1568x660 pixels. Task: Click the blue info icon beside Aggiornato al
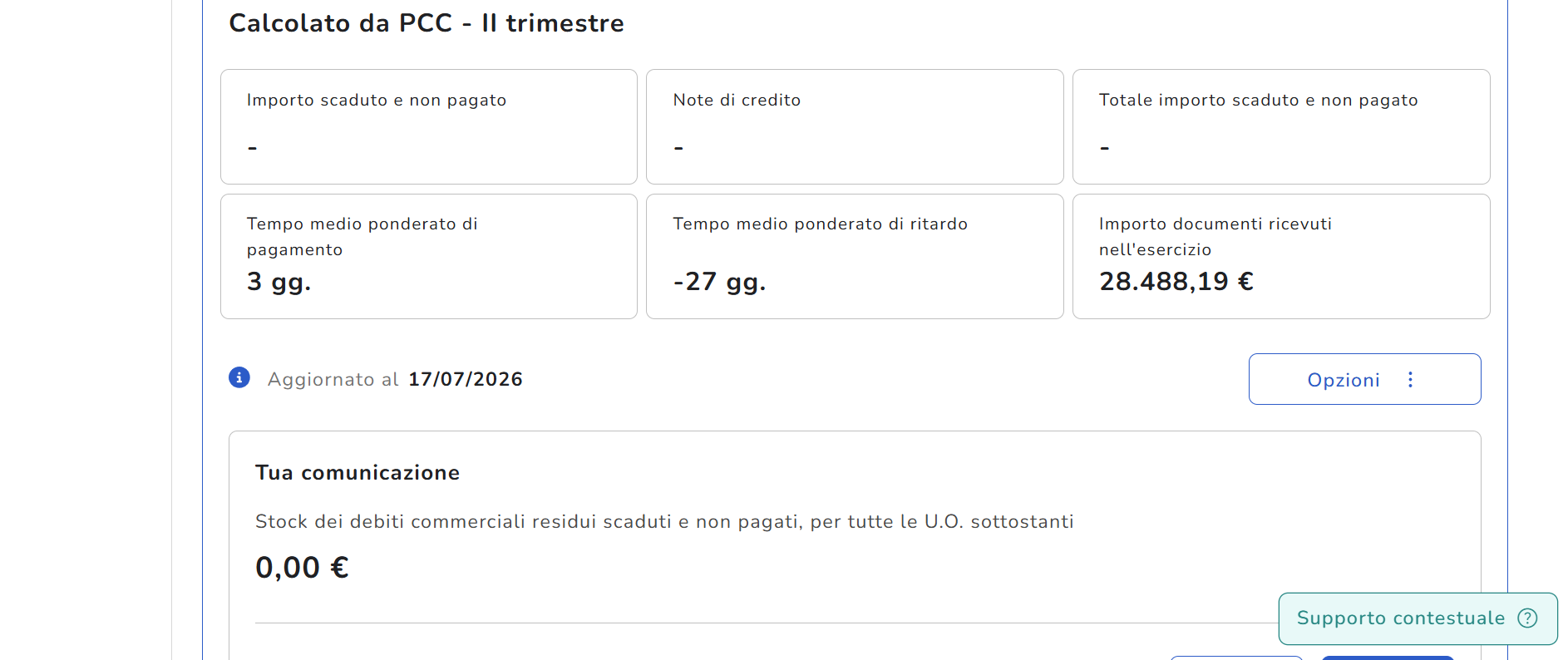tap(239, 377)
